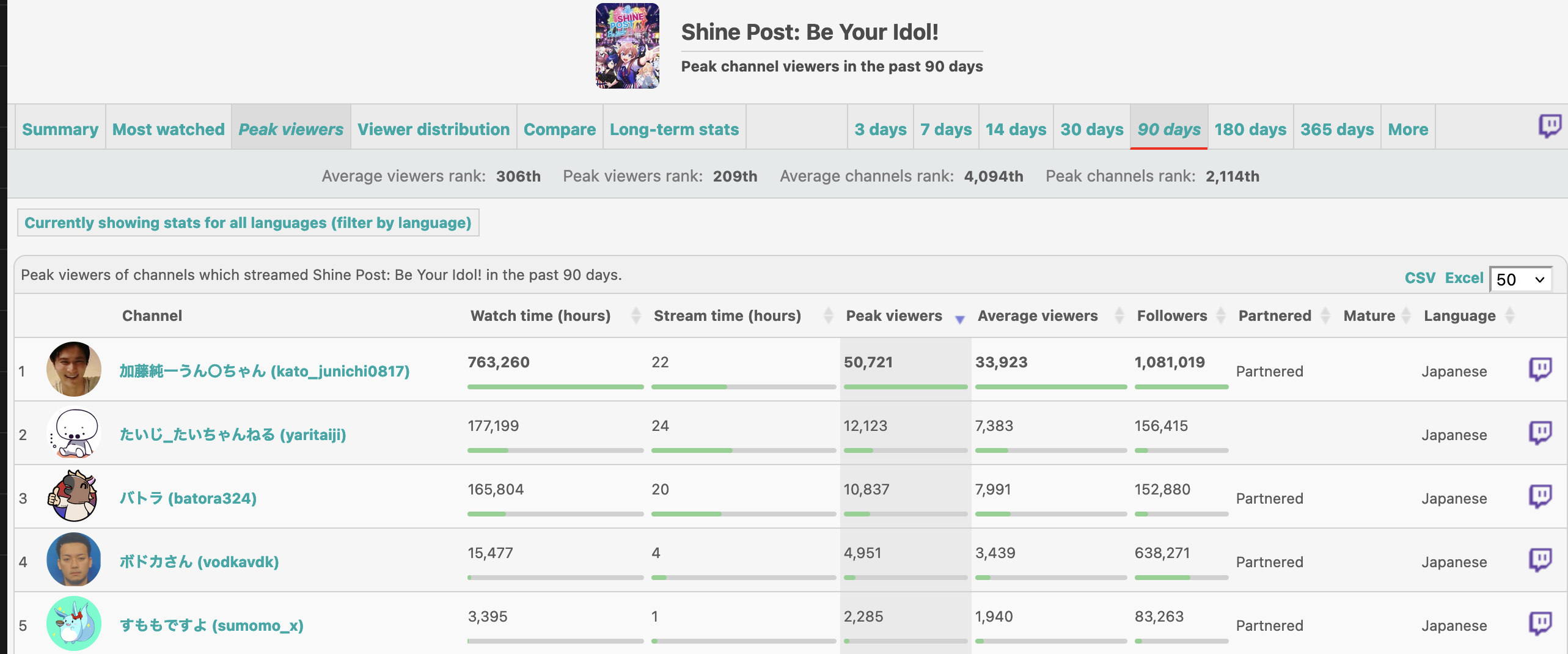The width and height of the screenshot is (1568, 654).
Task: Open sumomo_x channel link
Action: [211, 625]
